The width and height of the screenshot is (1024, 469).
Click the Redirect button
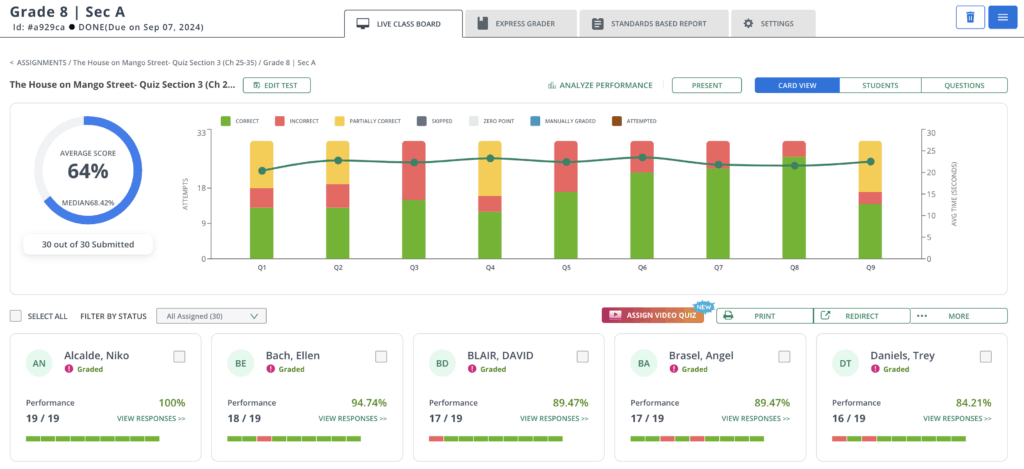coord(861,316)
